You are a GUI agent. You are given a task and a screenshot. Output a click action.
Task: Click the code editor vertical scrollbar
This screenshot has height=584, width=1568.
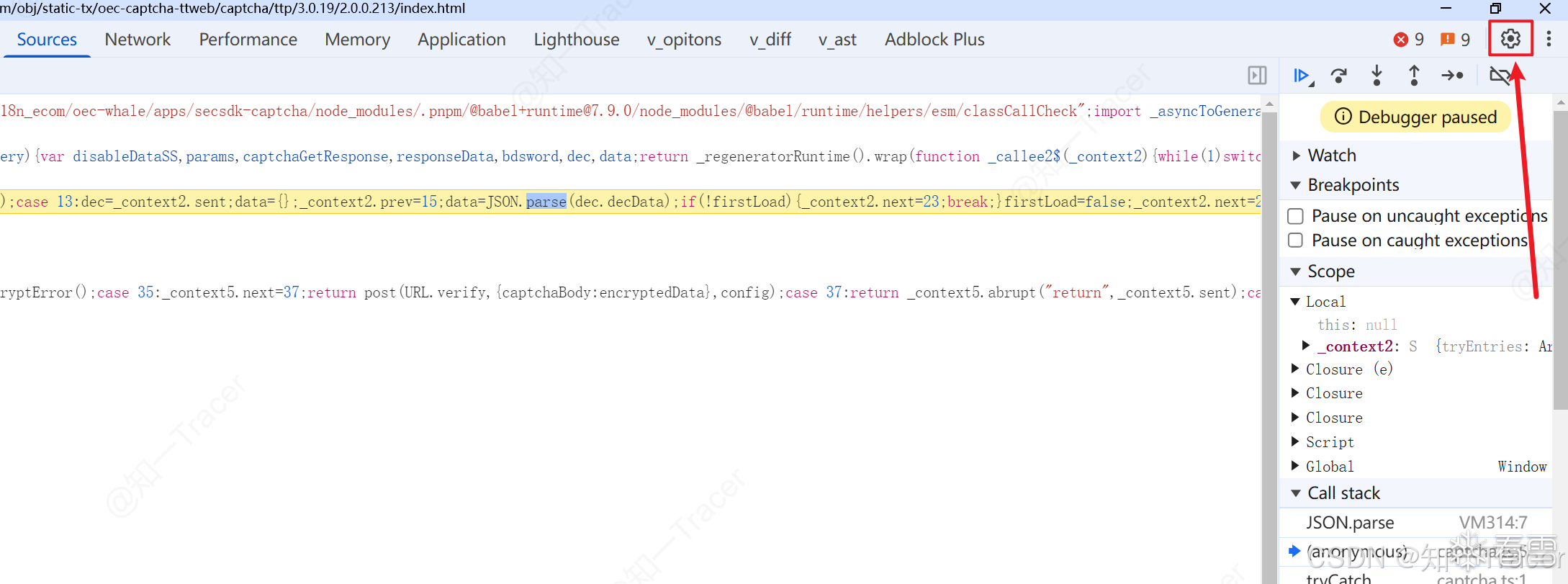(1269, 338)
